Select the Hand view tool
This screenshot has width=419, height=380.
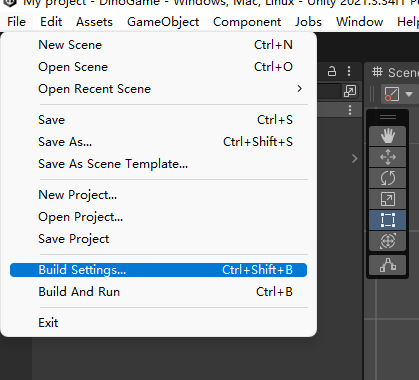pos(387,136)
